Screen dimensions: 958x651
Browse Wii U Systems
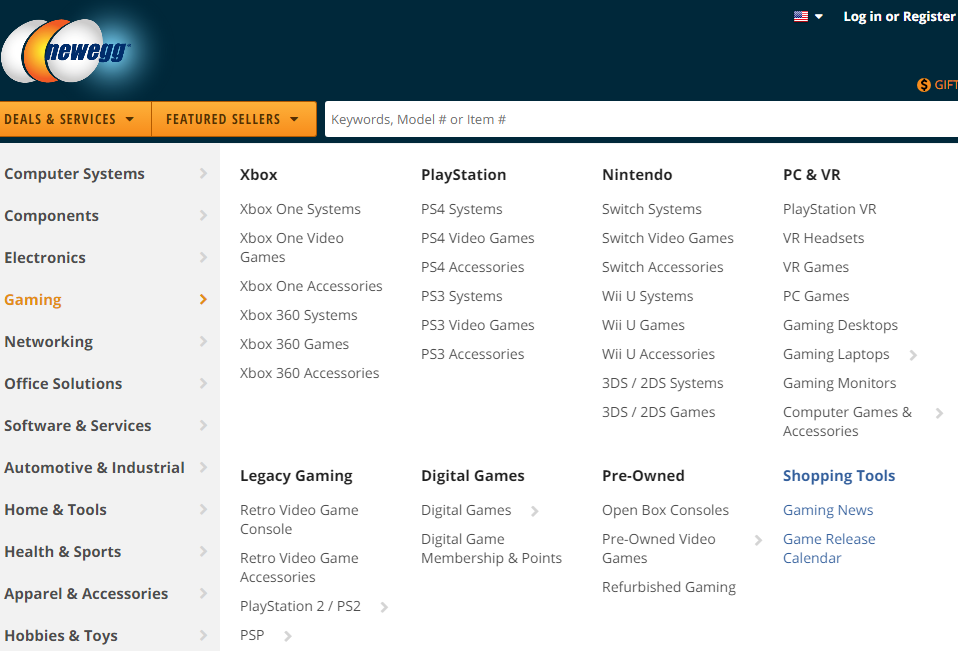pyautogui.click(x=648, y=296)
